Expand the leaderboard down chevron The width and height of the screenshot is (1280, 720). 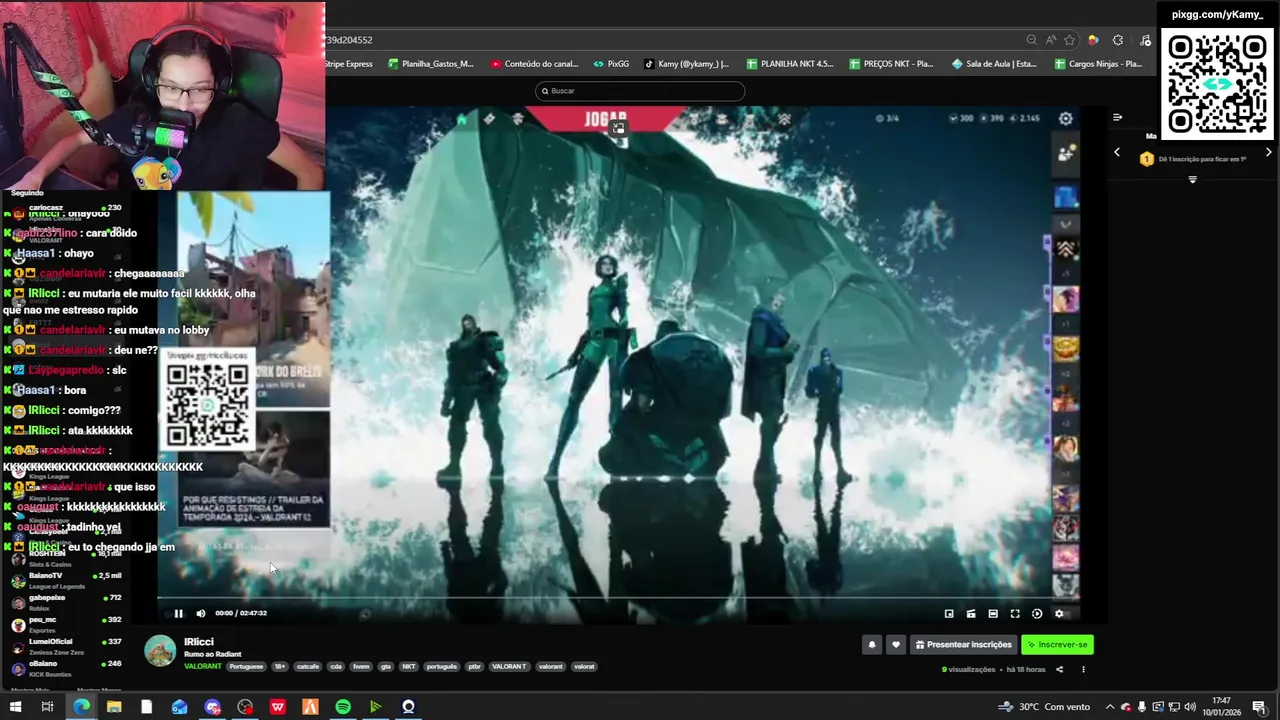(1192, 180)
